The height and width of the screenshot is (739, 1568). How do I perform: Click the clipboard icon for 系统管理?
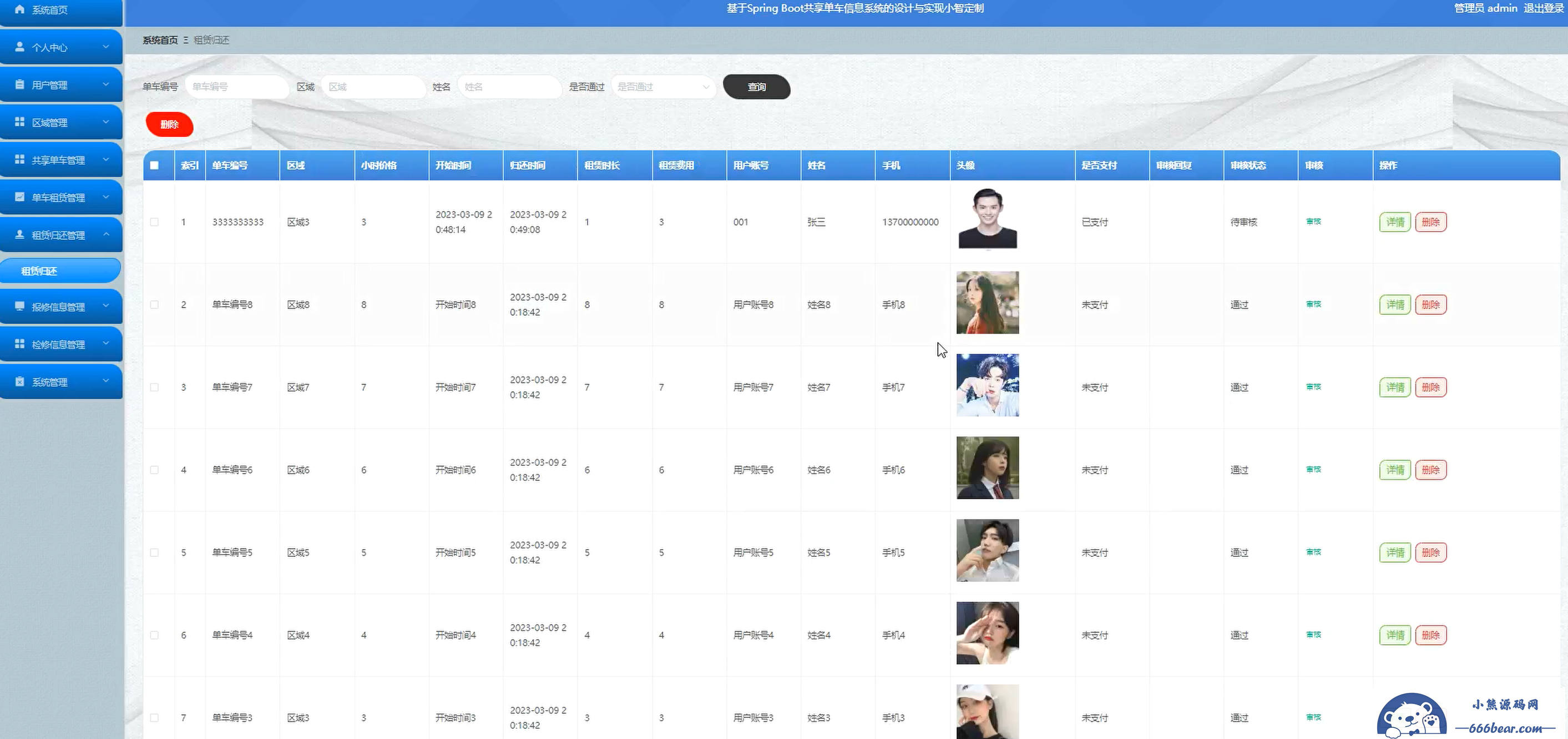click(x=19, y=381)
